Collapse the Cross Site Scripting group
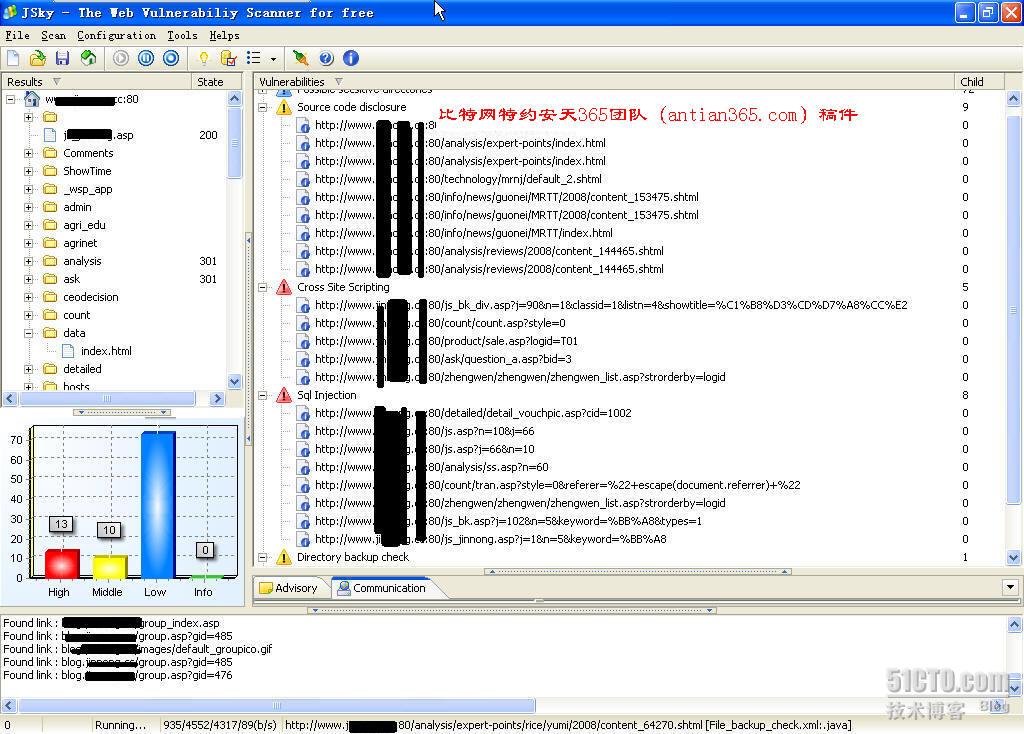The width and height of the screenshot is (1024, 734). pos(263,287)
